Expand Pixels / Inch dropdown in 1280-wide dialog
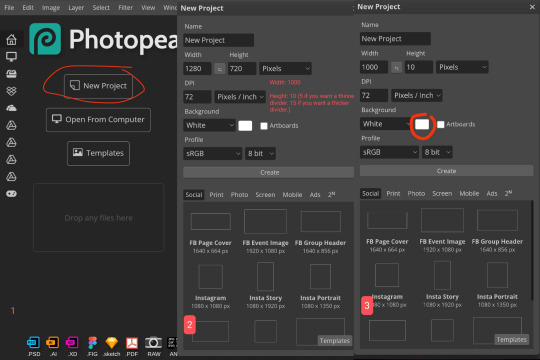The height and width of the screenshot is (360, 540). tap(240, 97)
